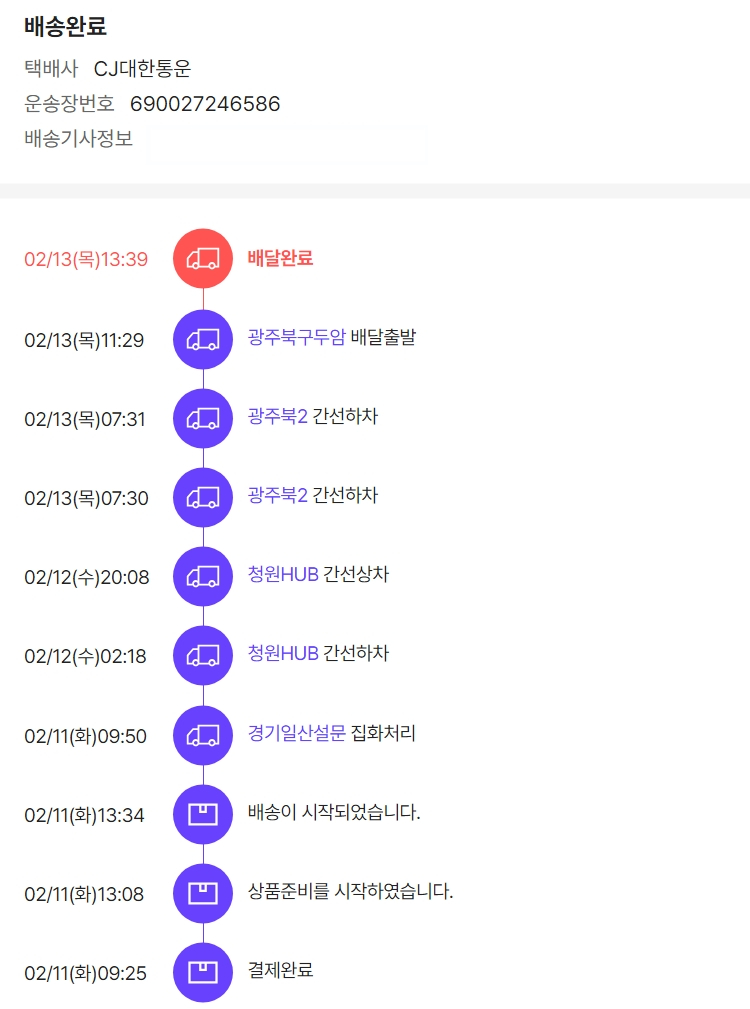Select the 배송기사정보 label

[78, 139]
